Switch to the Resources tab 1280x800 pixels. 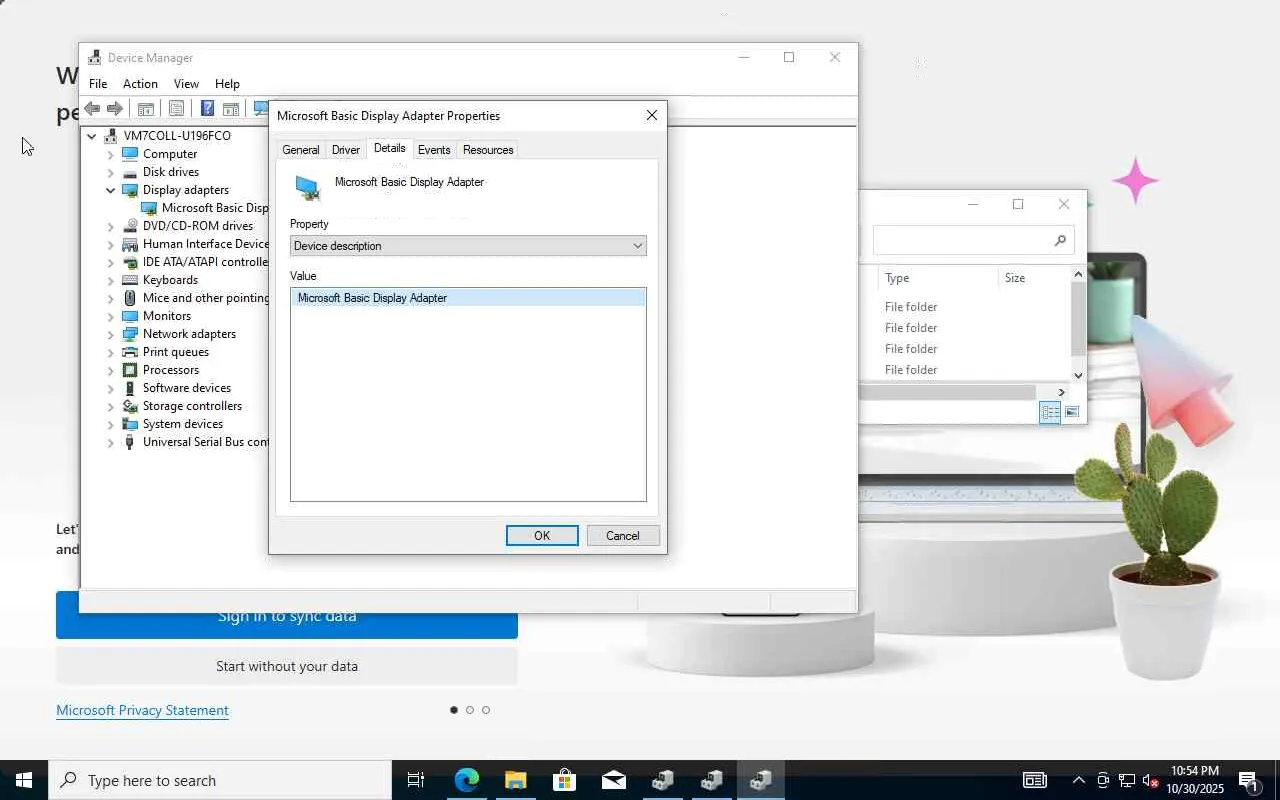(488, 150)
